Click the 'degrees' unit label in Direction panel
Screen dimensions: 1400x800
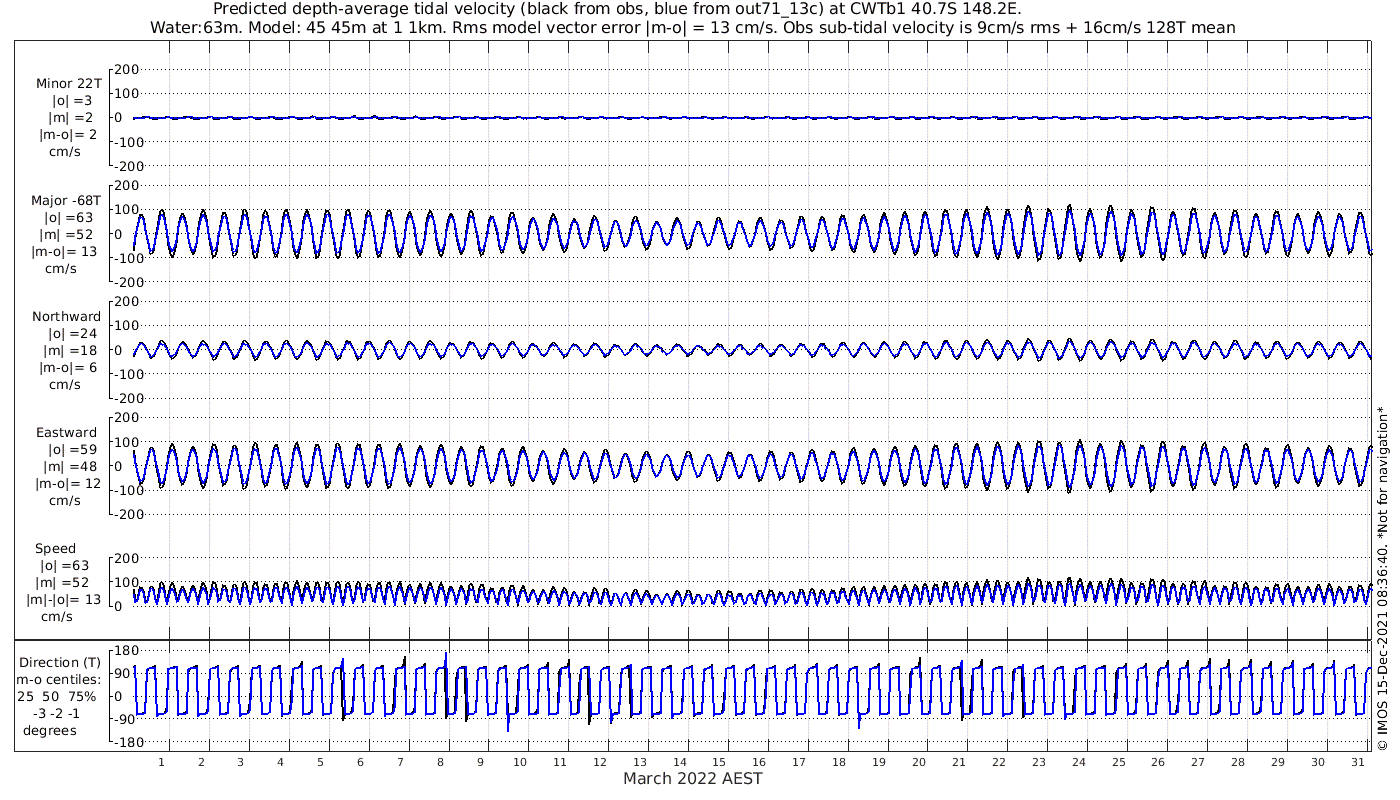click(50, 731)
